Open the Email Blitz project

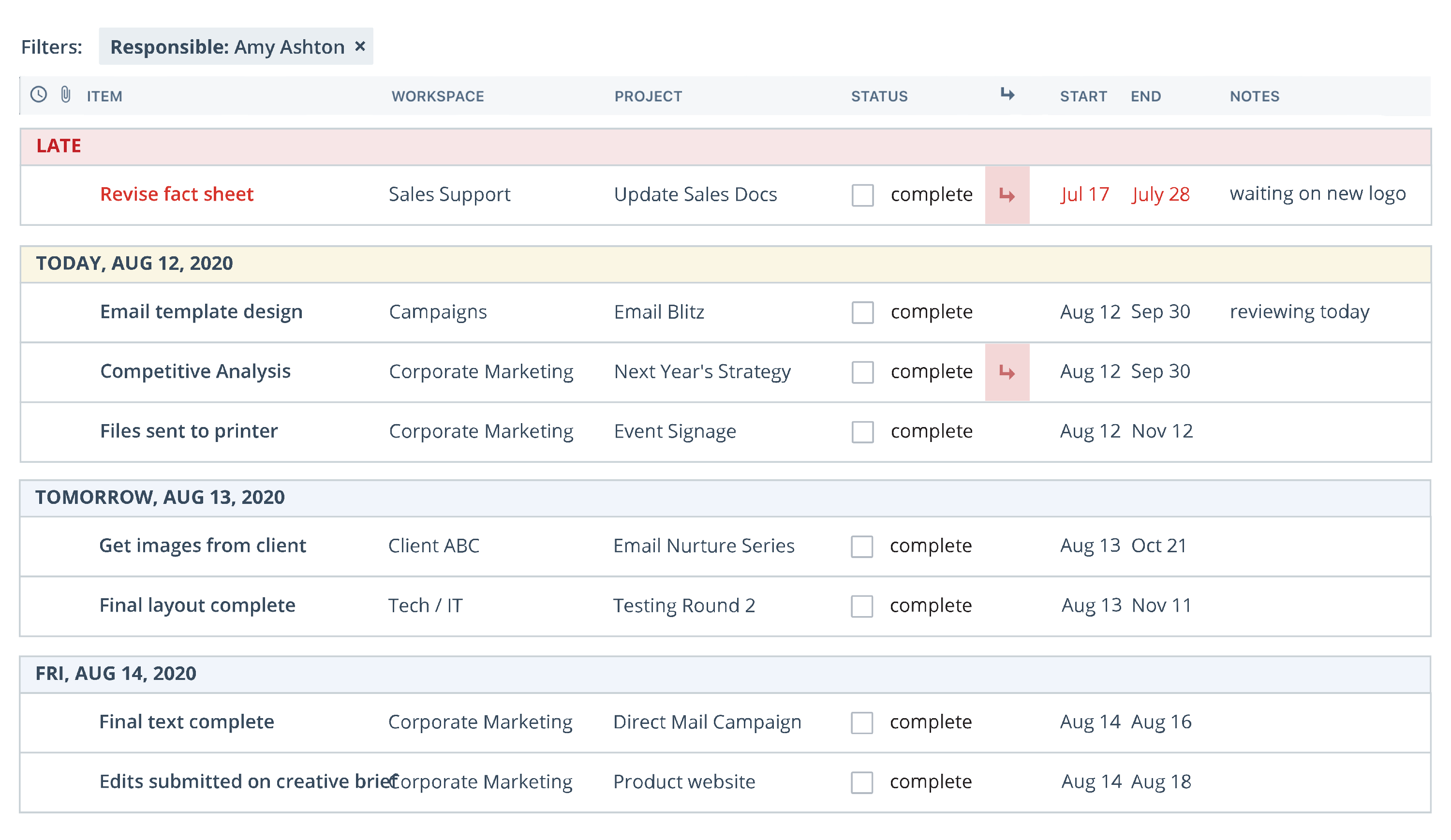coord(659,312)
